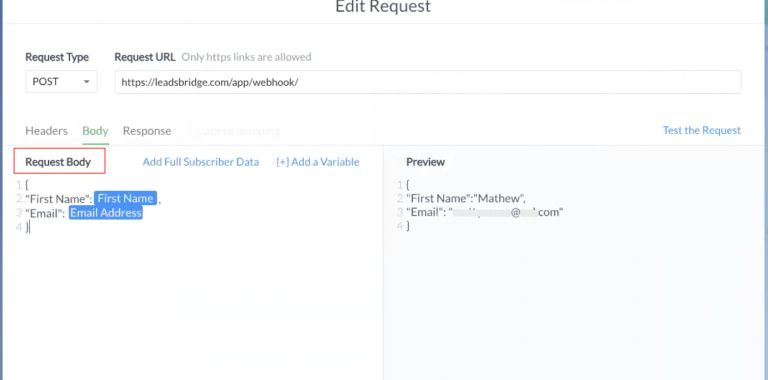The image size is (768, 380).
Task: Click the Request URL input field
Action: 428,82
